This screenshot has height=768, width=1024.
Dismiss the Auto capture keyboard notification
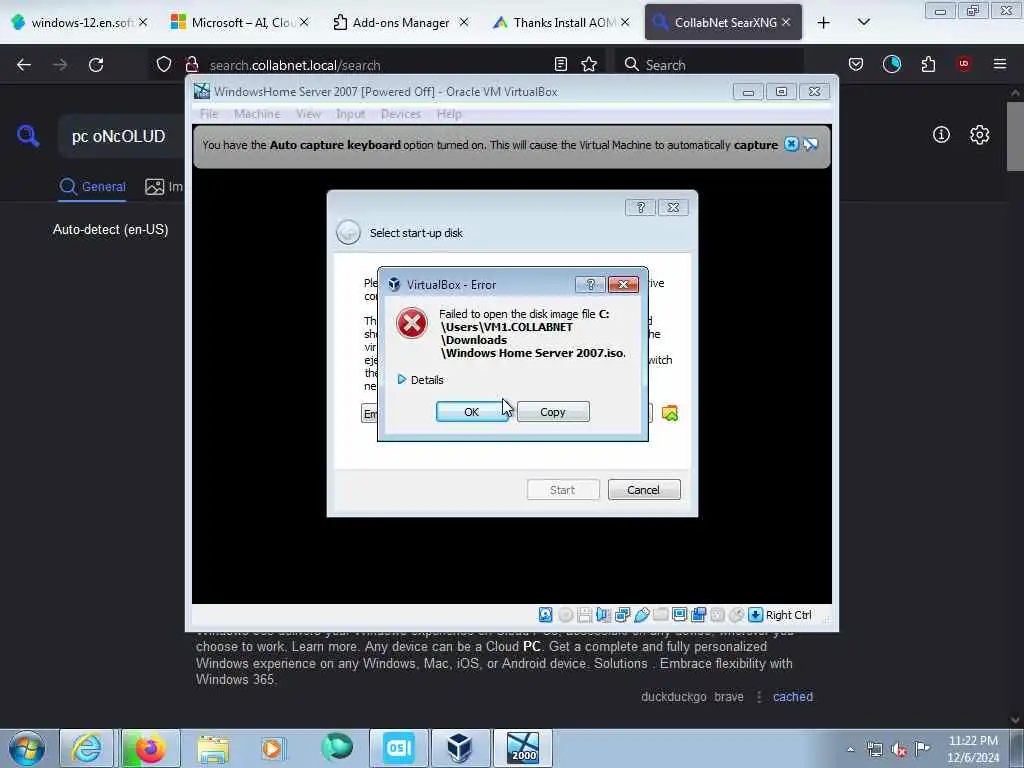(791, 144)
